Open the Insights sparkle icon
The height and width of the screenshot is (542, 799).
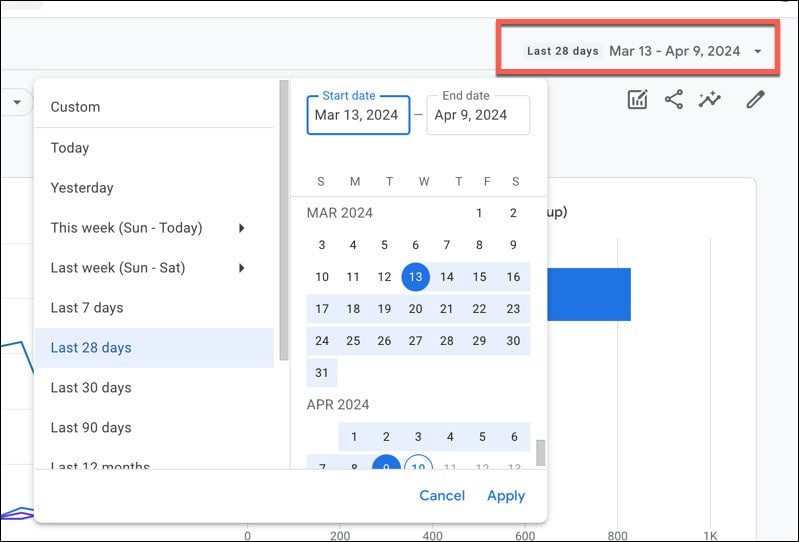[x=710, y=99]
